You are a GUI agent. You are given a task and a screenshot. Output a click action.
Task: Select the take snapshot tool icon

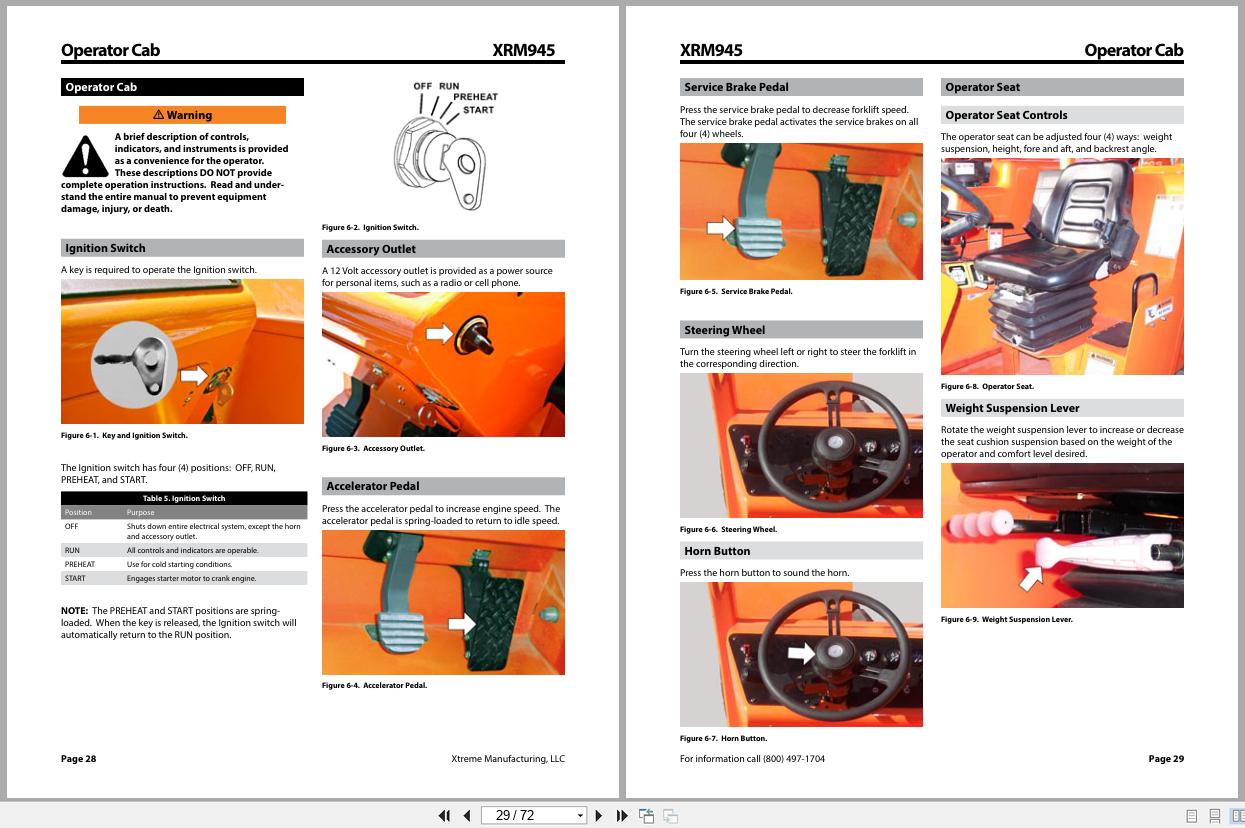(x=646, y=816)
